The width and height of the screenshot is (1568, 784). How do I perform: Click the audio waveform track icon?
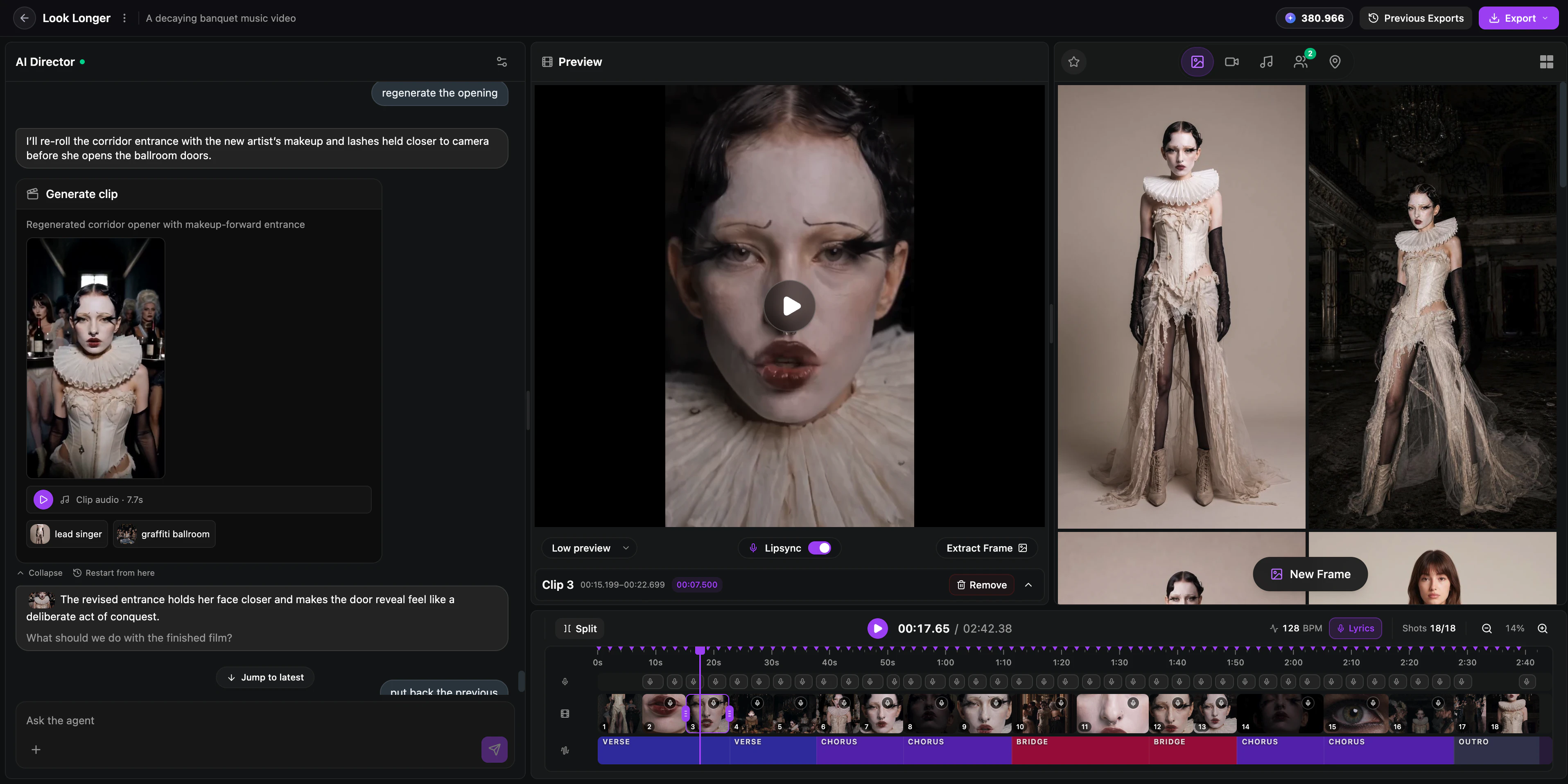pos(565,750)
